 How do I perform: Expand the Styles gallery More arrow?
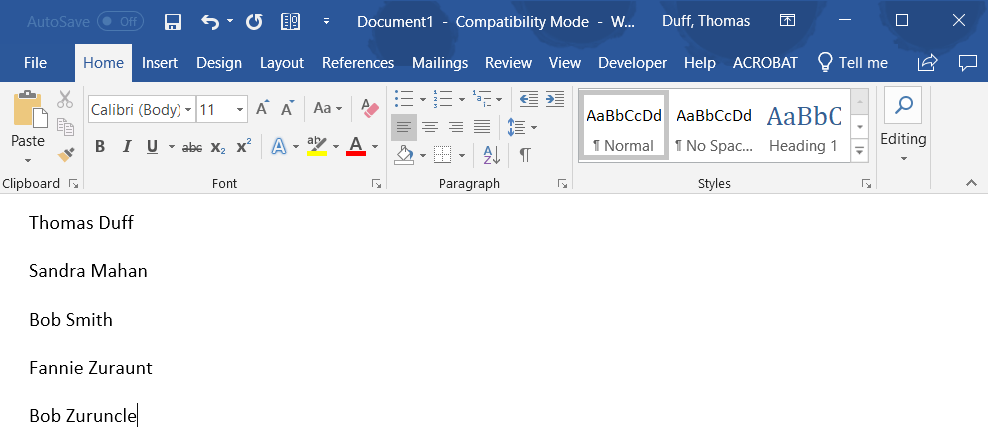[859, 150]
